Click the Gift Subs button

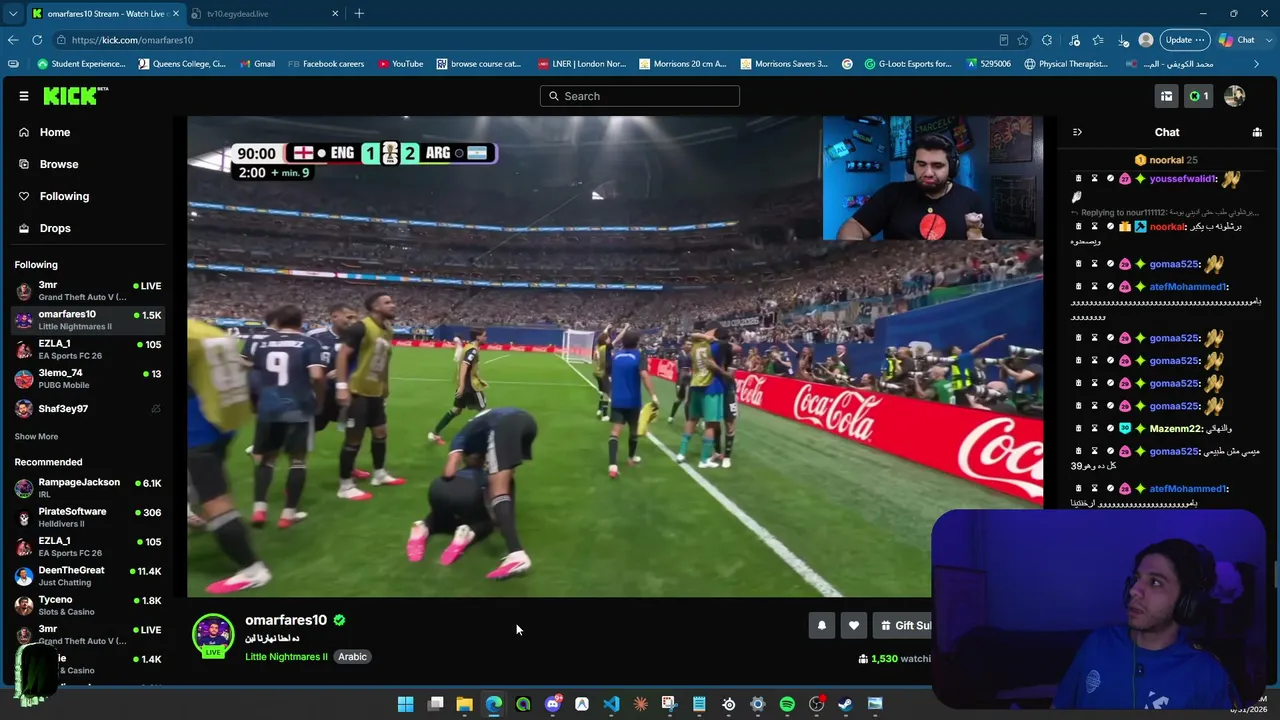click(903, 625)
